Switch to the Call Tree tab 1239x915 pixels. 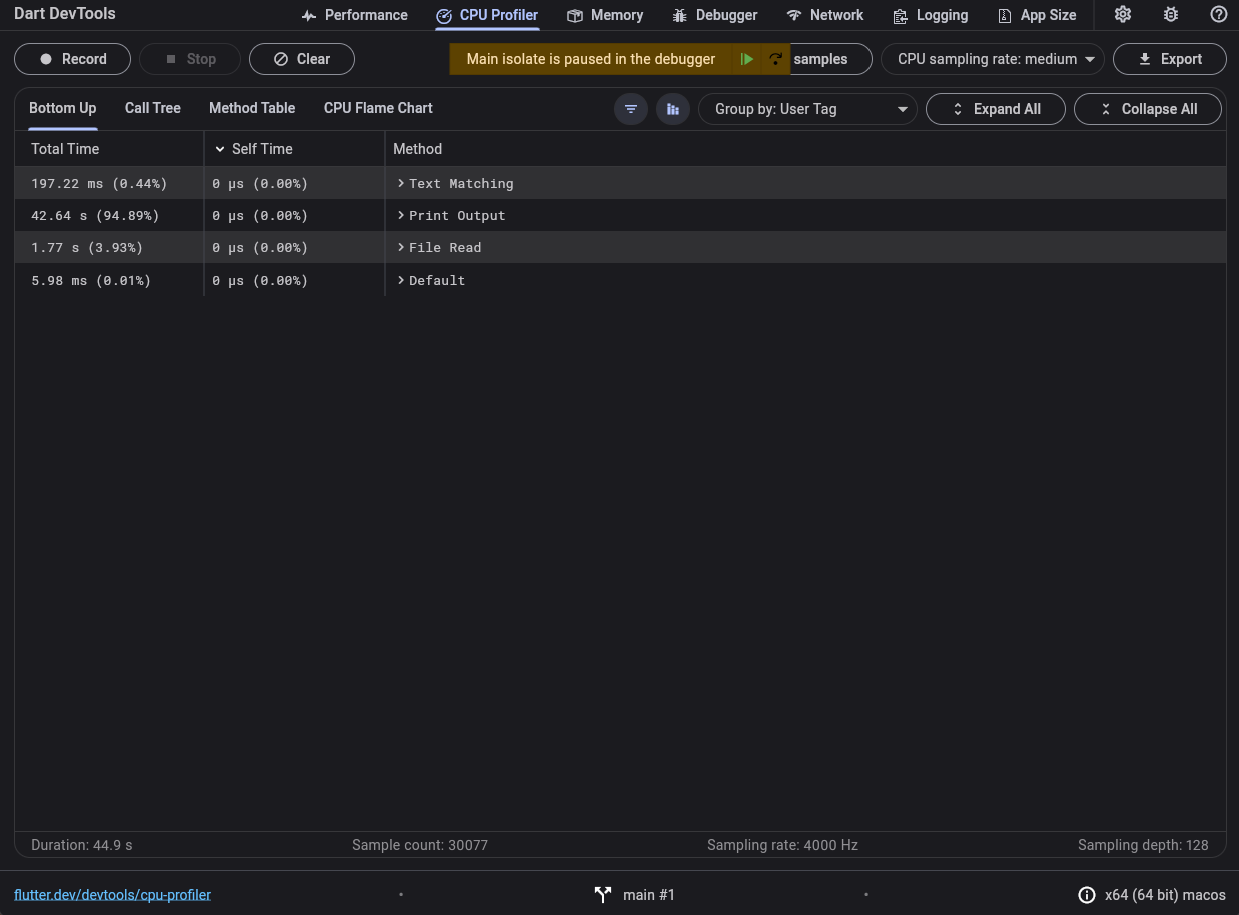tap(153, 108)
